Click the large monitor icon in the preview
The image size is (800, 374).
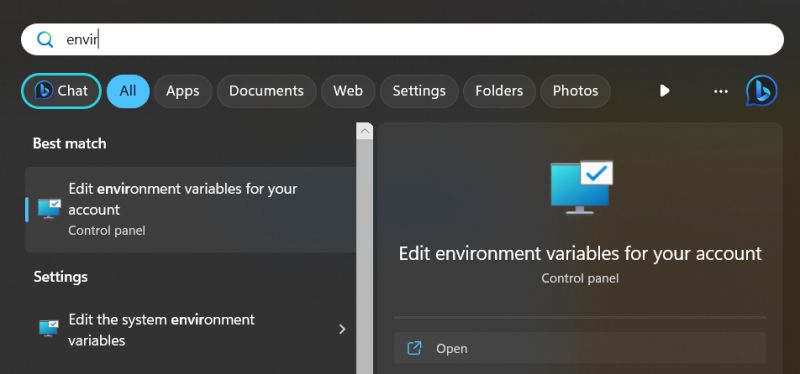pyautogui.click(x=581, y=187)
